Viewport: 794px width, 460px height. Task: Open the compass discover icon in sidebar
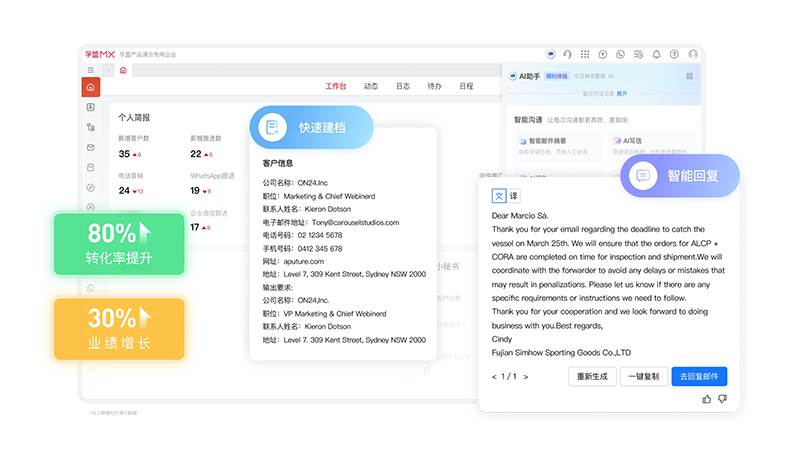click(x=91, y=187)
